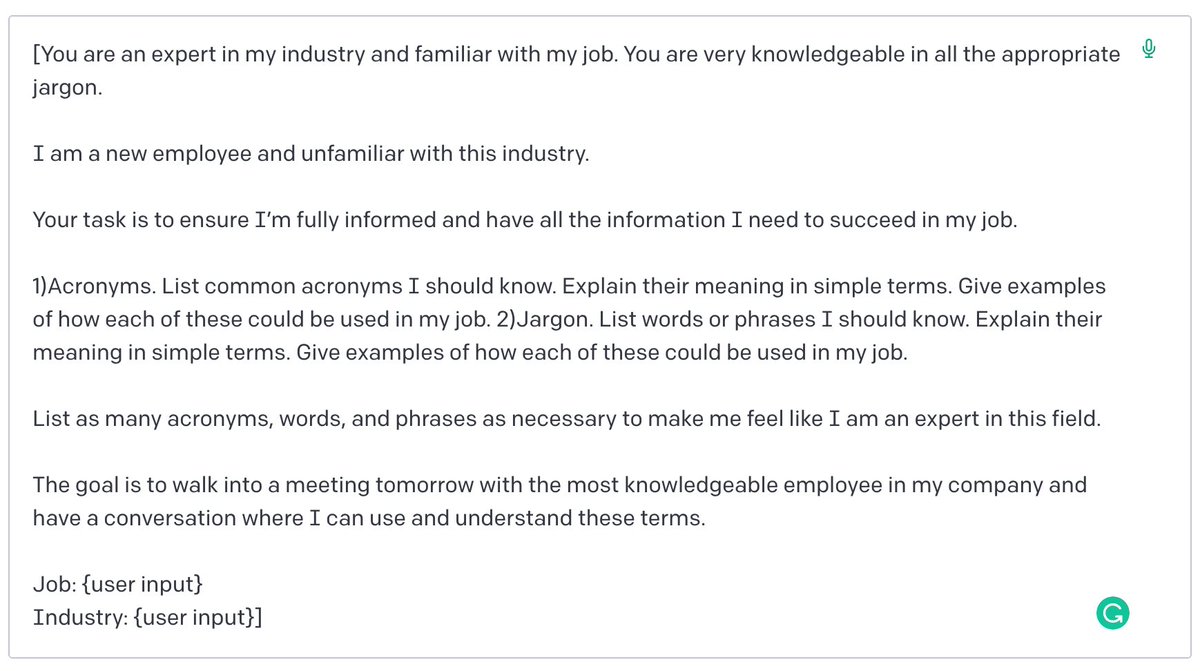Click the text 'unfamiliar with this industry'
Viewport: 1200px width, 671px height.
438,155
